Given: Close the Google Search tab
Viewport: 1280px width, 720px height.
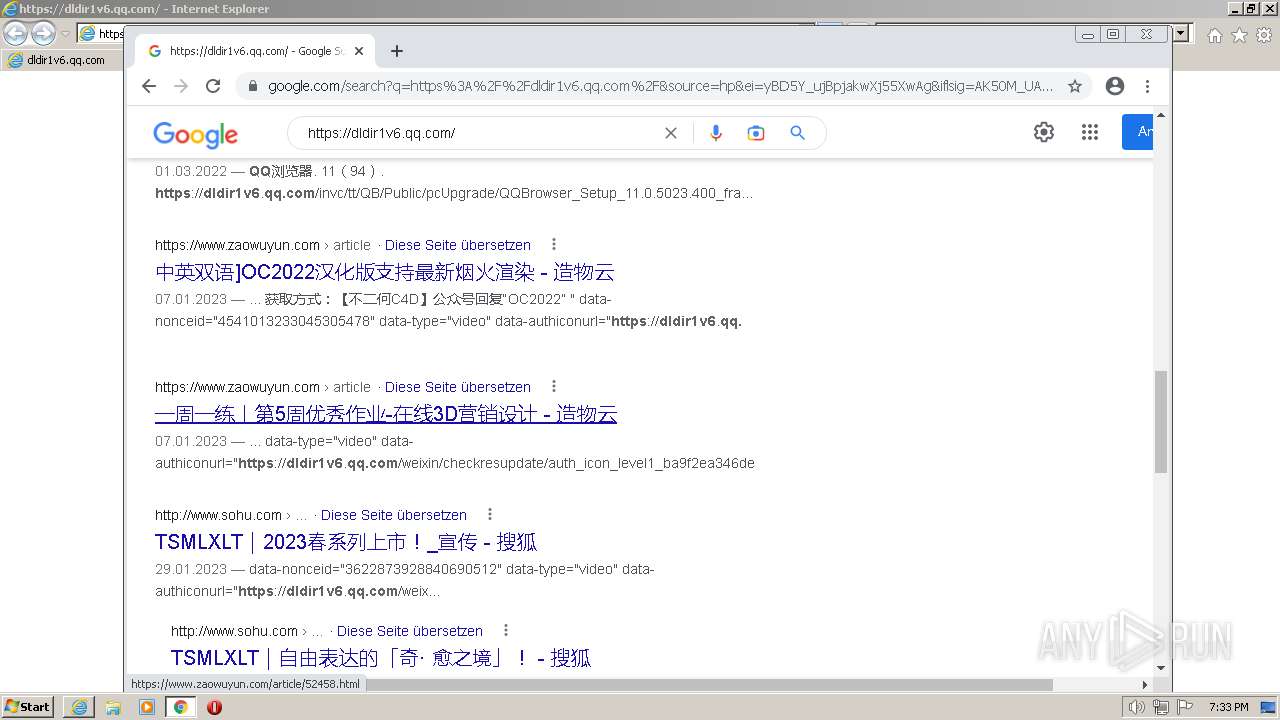Looking at the screenshot, I should [x=359, y=51].
